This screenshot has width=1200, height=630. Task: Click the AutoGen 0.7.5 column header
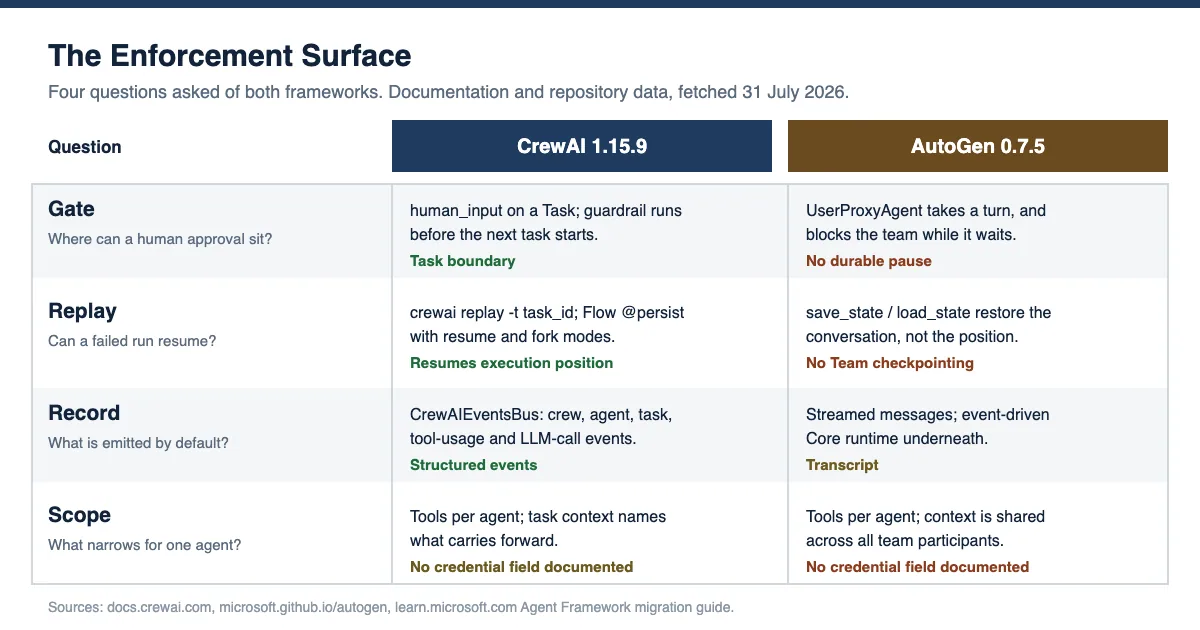(978, 146)
